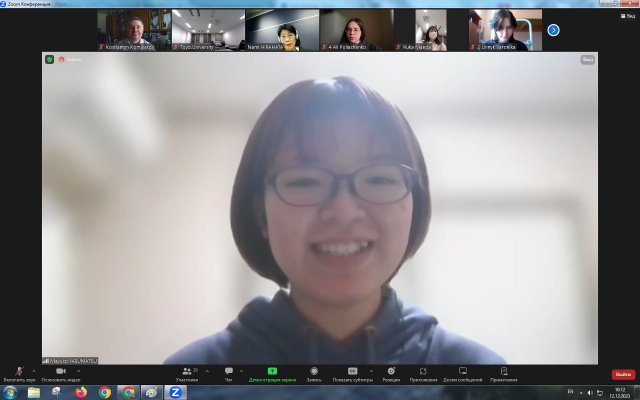
Task: Open the Notes (Примечания) icon
Action: (x=504, y=372)
